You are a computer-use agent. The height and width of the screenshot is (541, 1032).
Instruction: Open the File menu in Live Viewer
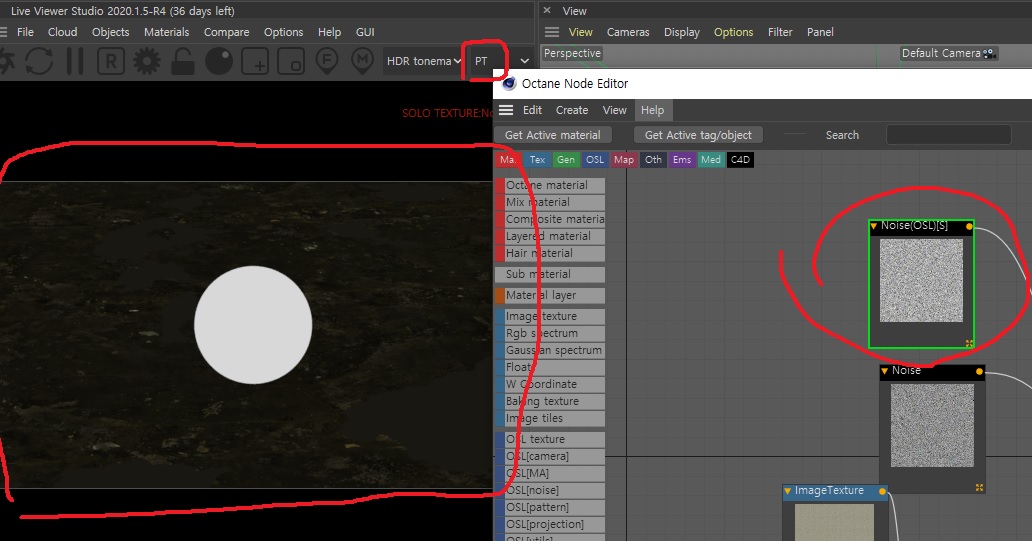point(25,32)
